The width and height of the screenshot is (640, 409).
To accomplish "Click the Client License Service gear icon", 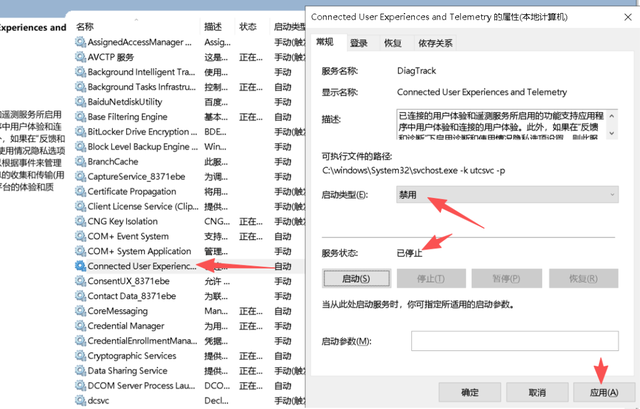I will [x=80, y=206].
